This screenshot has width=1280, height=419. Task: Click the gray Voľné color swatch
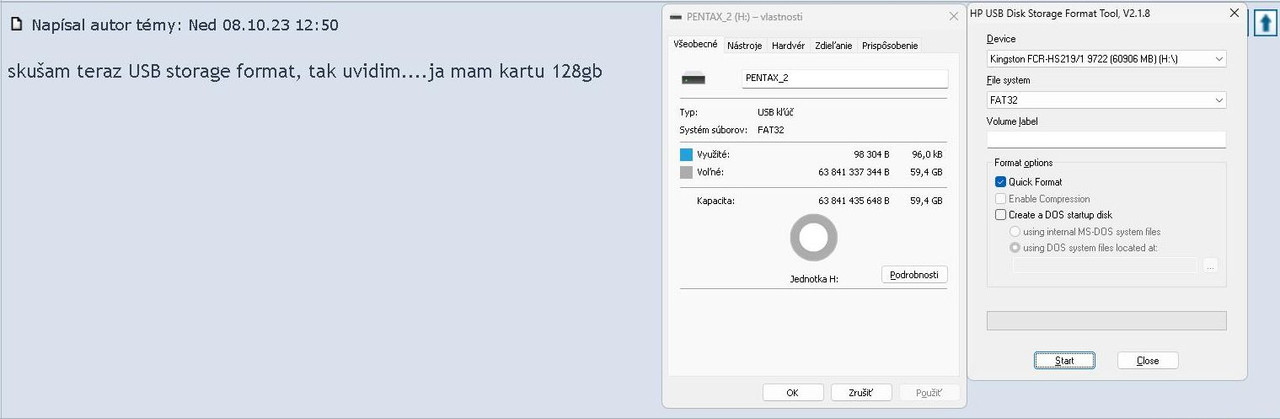[686, 172]
